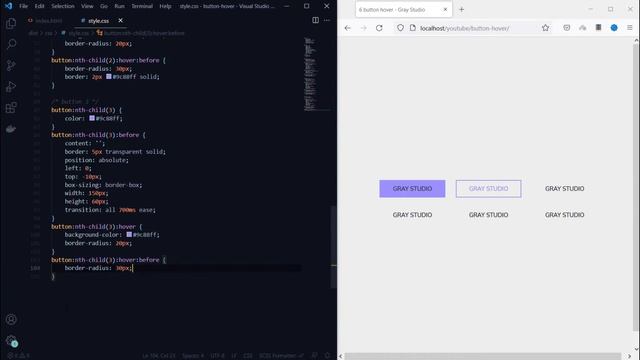Click the filled purple GRAY STUDIO button
The image size is (640, 360).
click(412, 189)
